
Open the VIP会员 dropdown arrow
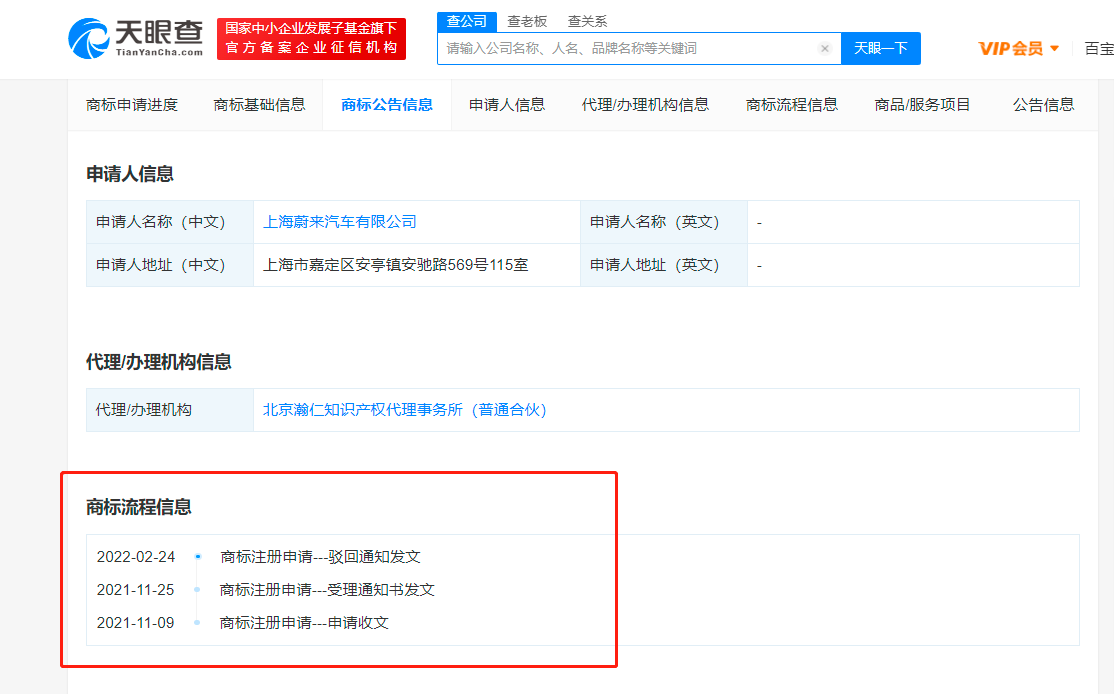(x=1054, y=49)
